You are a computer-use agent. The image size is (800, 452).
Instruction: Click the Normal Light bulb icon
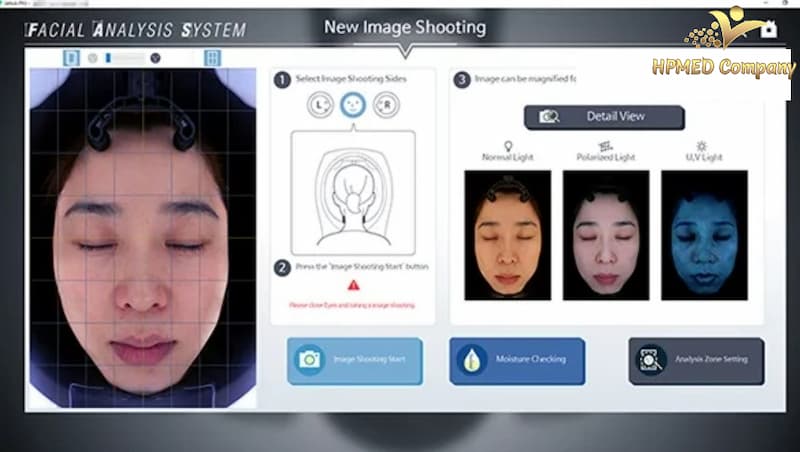coord(507,146)
